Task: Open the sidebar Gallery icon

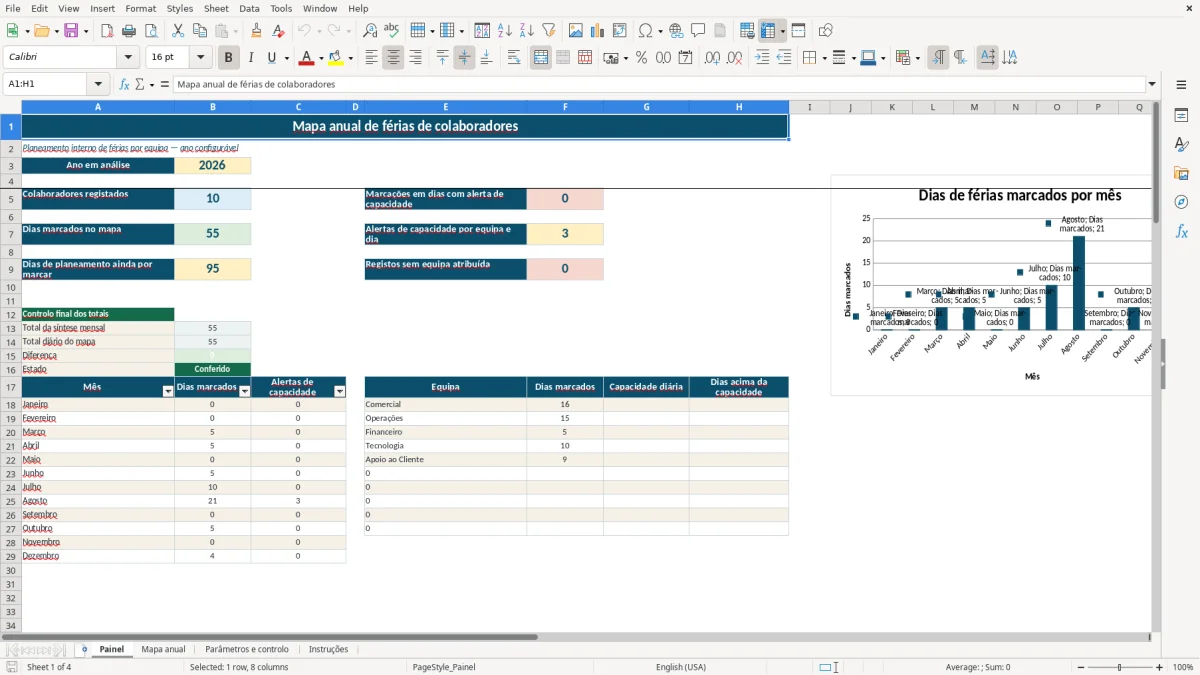Action: 1181,173
